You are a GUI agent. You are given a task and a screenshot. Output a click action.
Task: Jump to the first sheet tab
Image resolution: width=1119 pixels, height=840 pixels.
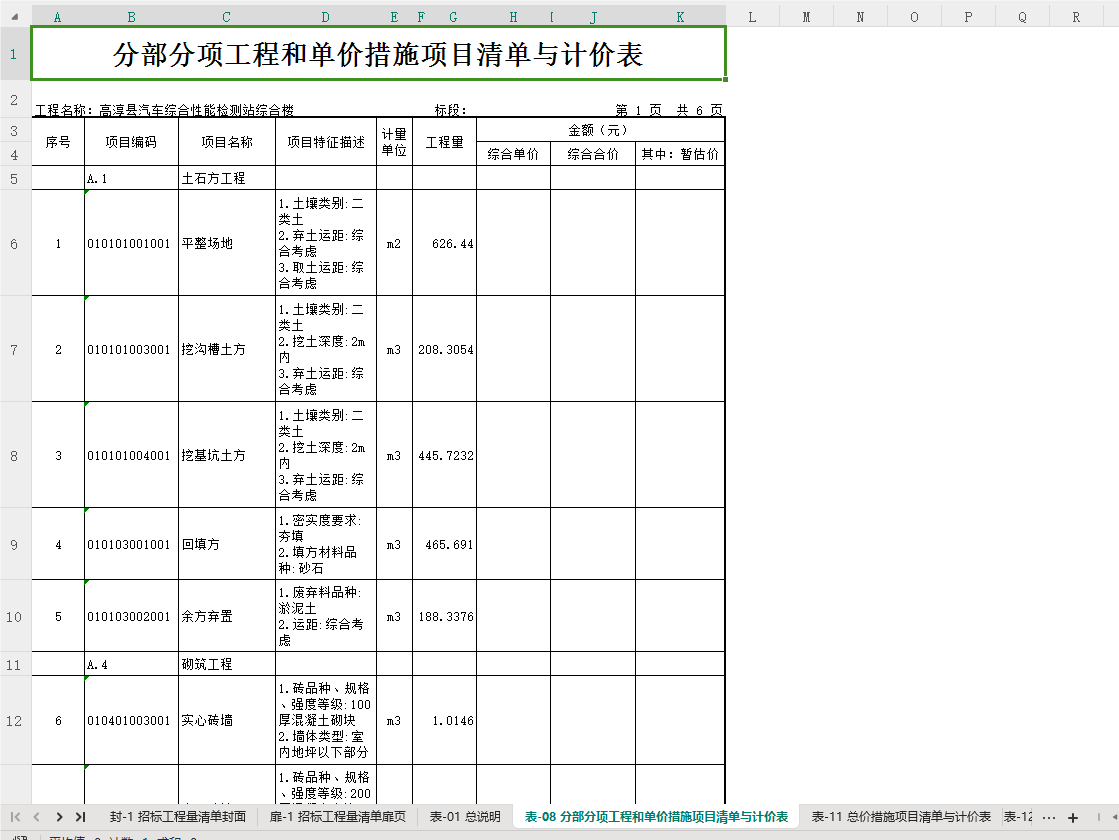coord(15,817)
